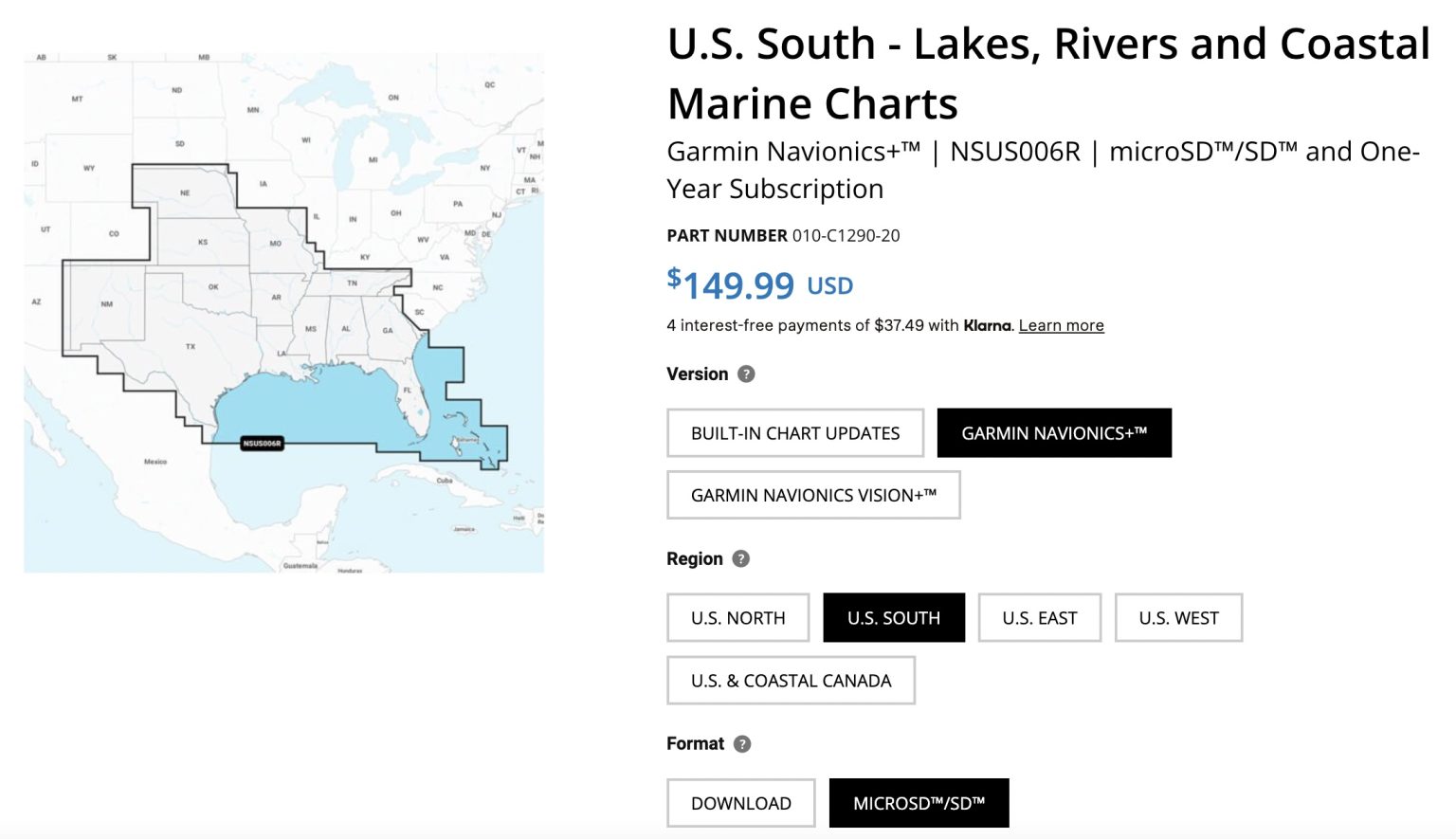Open the Format help icon
This screenshot has height=839, width=1456.
pyautogui.click(x=743, y=743)
